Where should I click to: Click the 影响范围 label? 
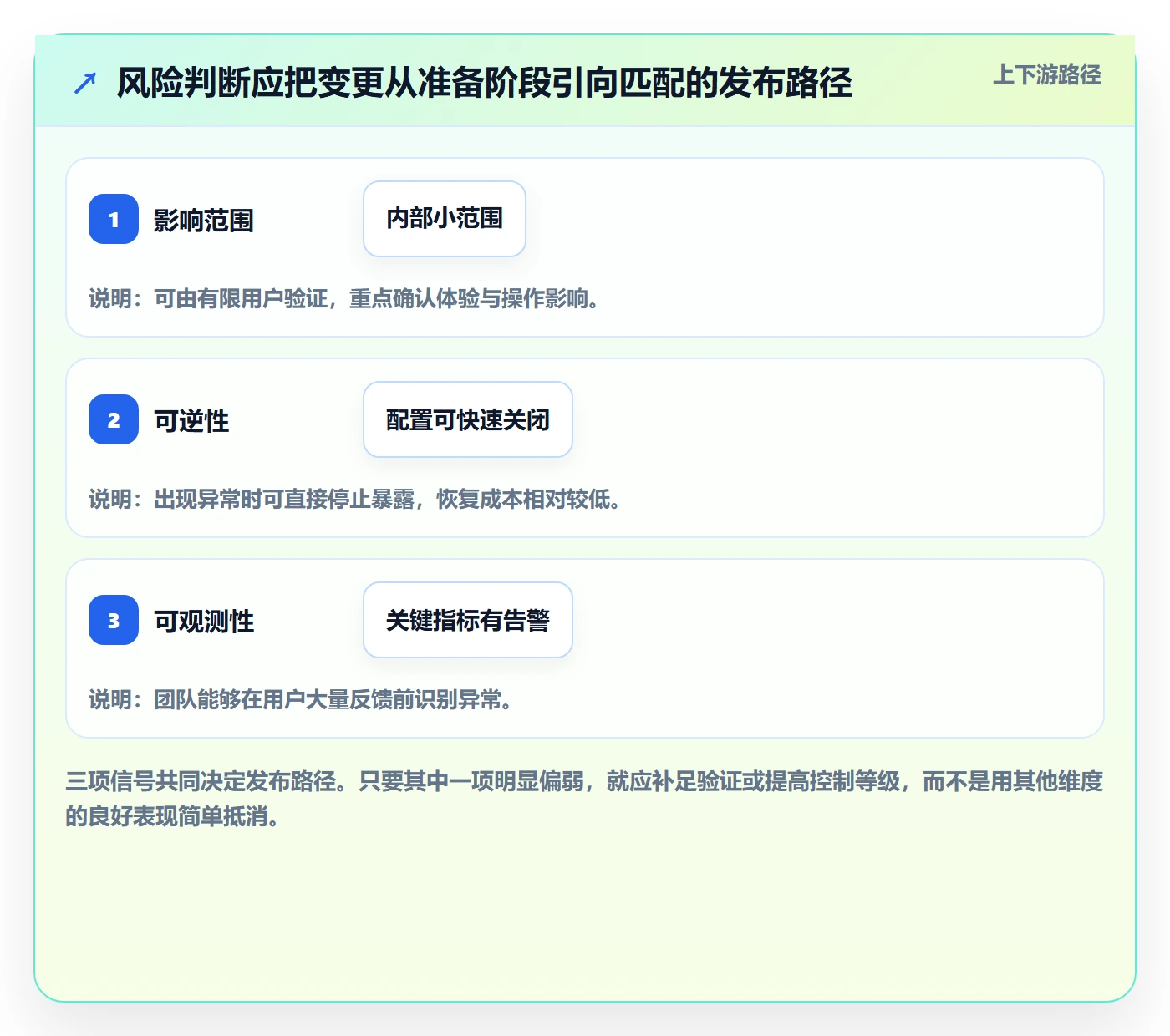pyautogui.click(x=204, y=221)
